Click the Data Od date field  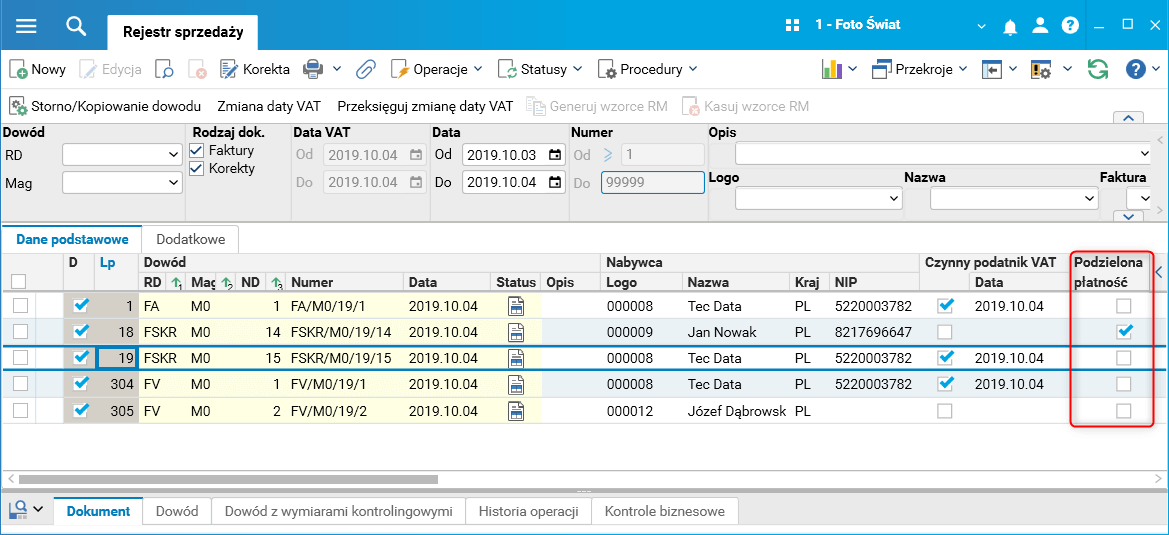[504, 155]
